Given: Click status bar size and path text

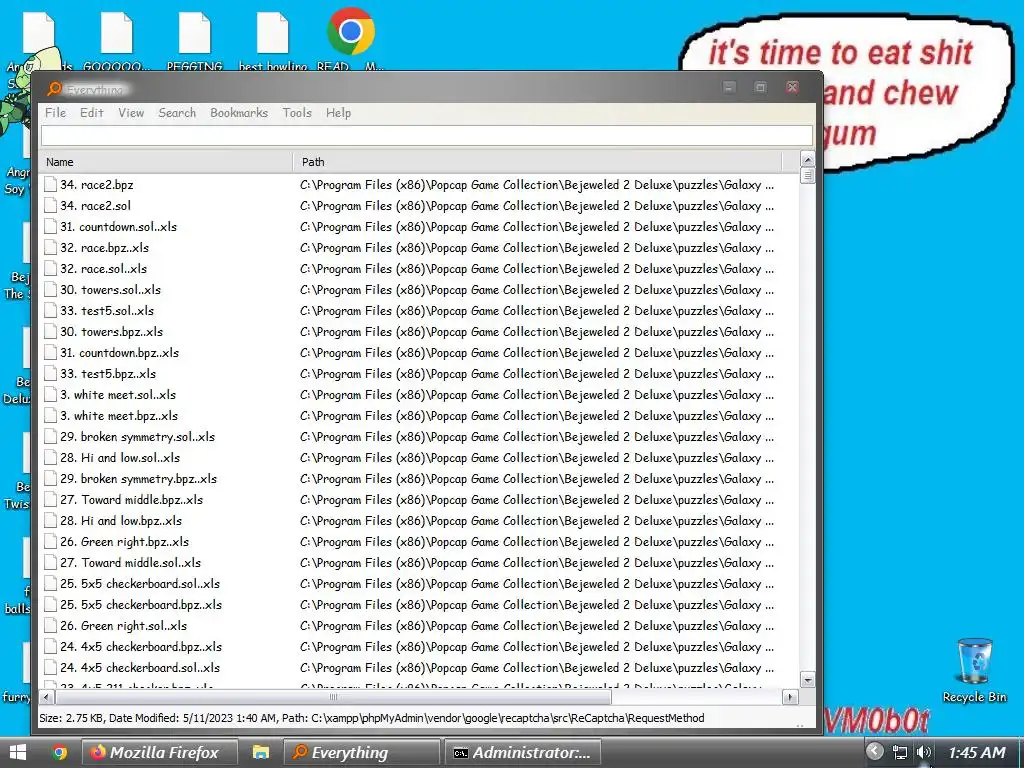Looking at the screenshot, I should pyautogui.click(x=372, y=718).
